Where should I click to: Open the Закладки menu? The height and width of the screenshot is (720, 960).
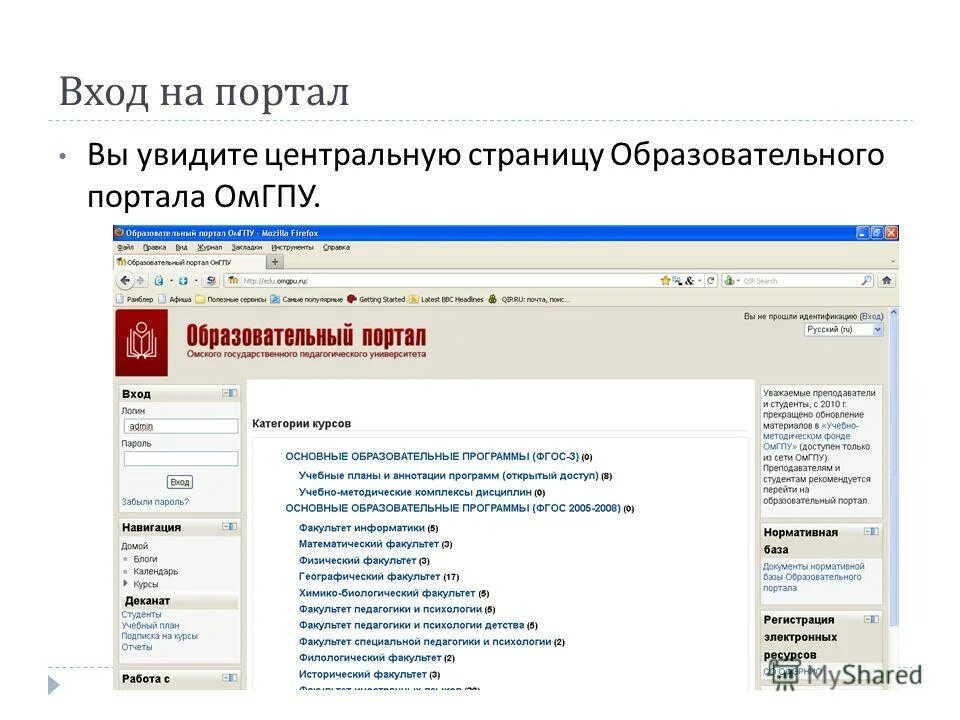coord(247,247)
